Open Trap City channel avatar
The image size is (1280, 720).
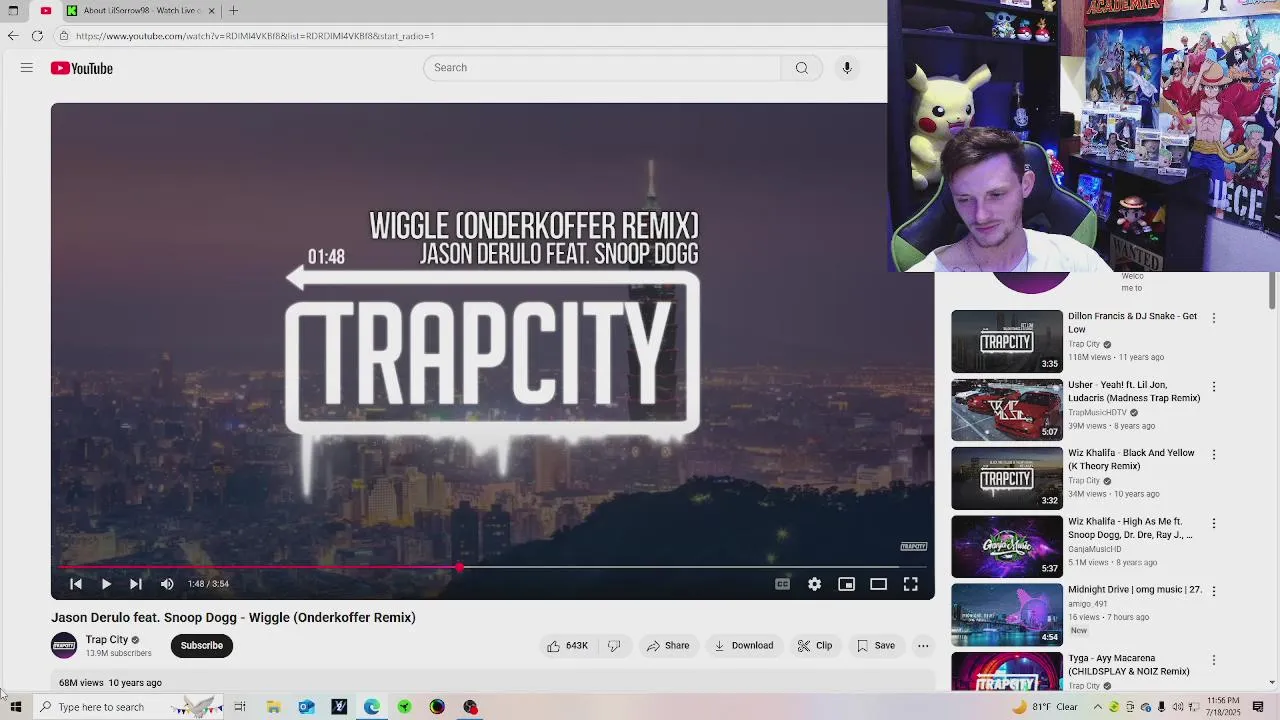tap(64, 646)
